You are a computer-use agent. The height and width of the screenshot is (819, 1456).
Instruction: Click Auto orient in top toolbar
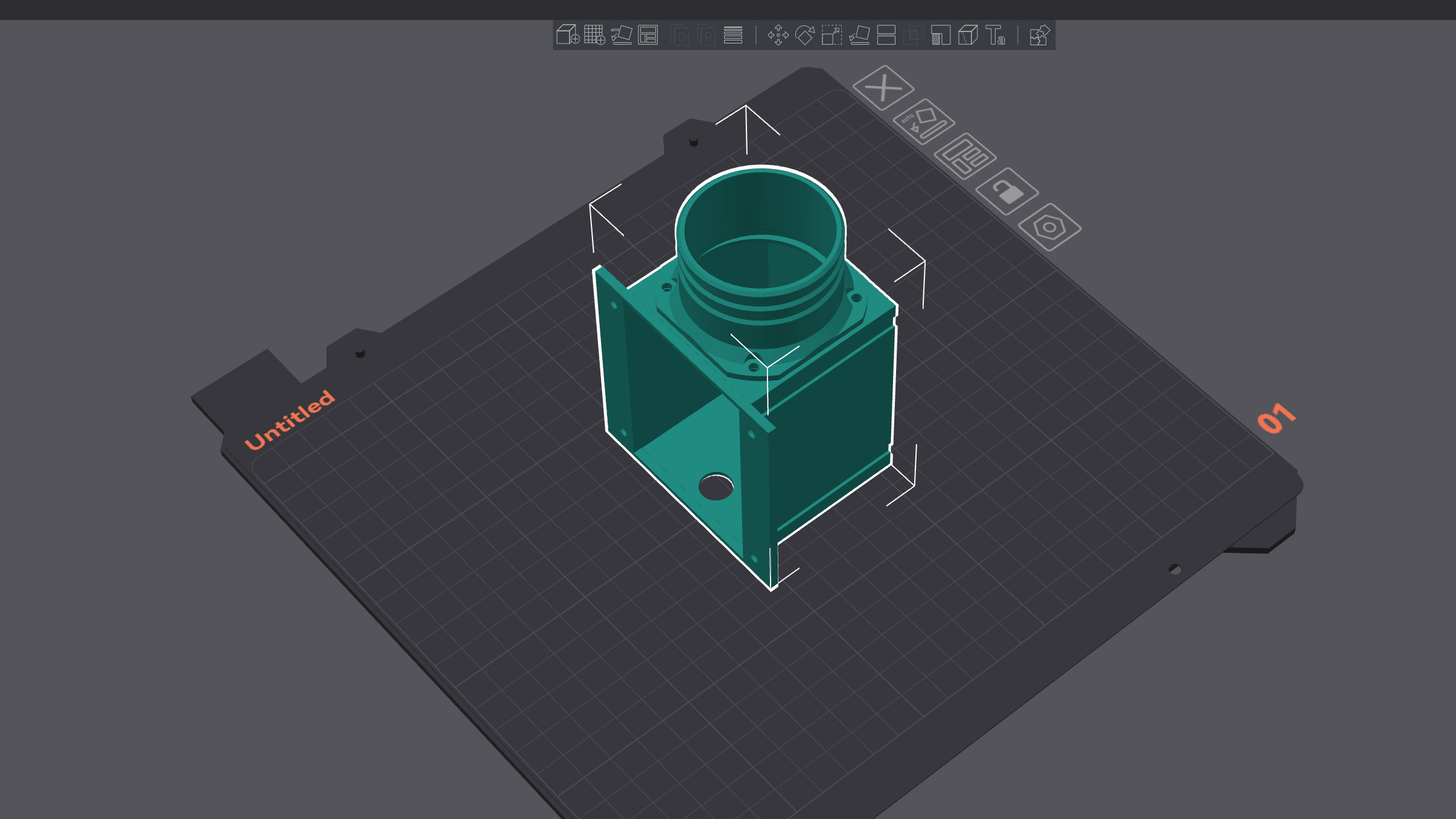point(621,35)
